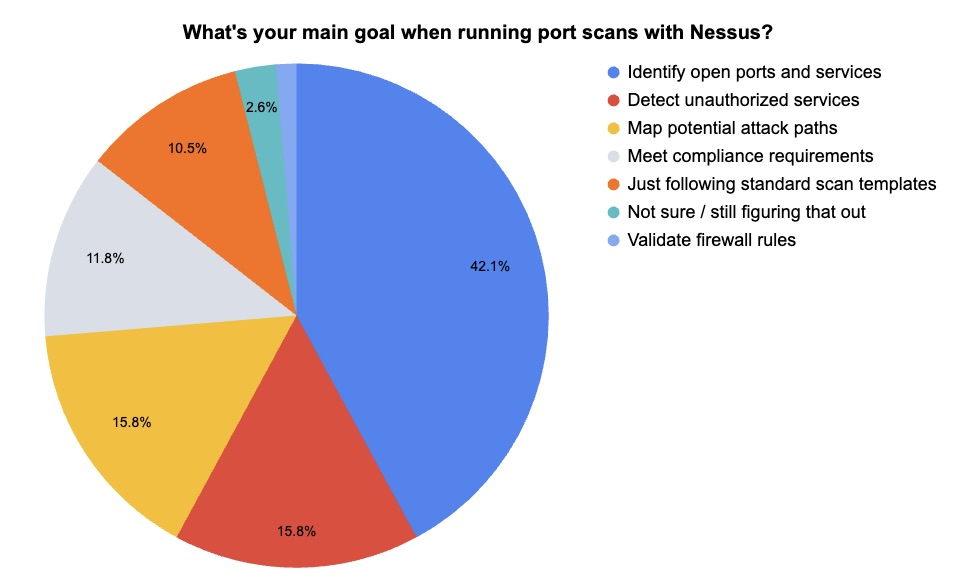Click the gray legend dot for Meet compliance requirements
This screenshot has height=587, width=961.
pos(613,156)
